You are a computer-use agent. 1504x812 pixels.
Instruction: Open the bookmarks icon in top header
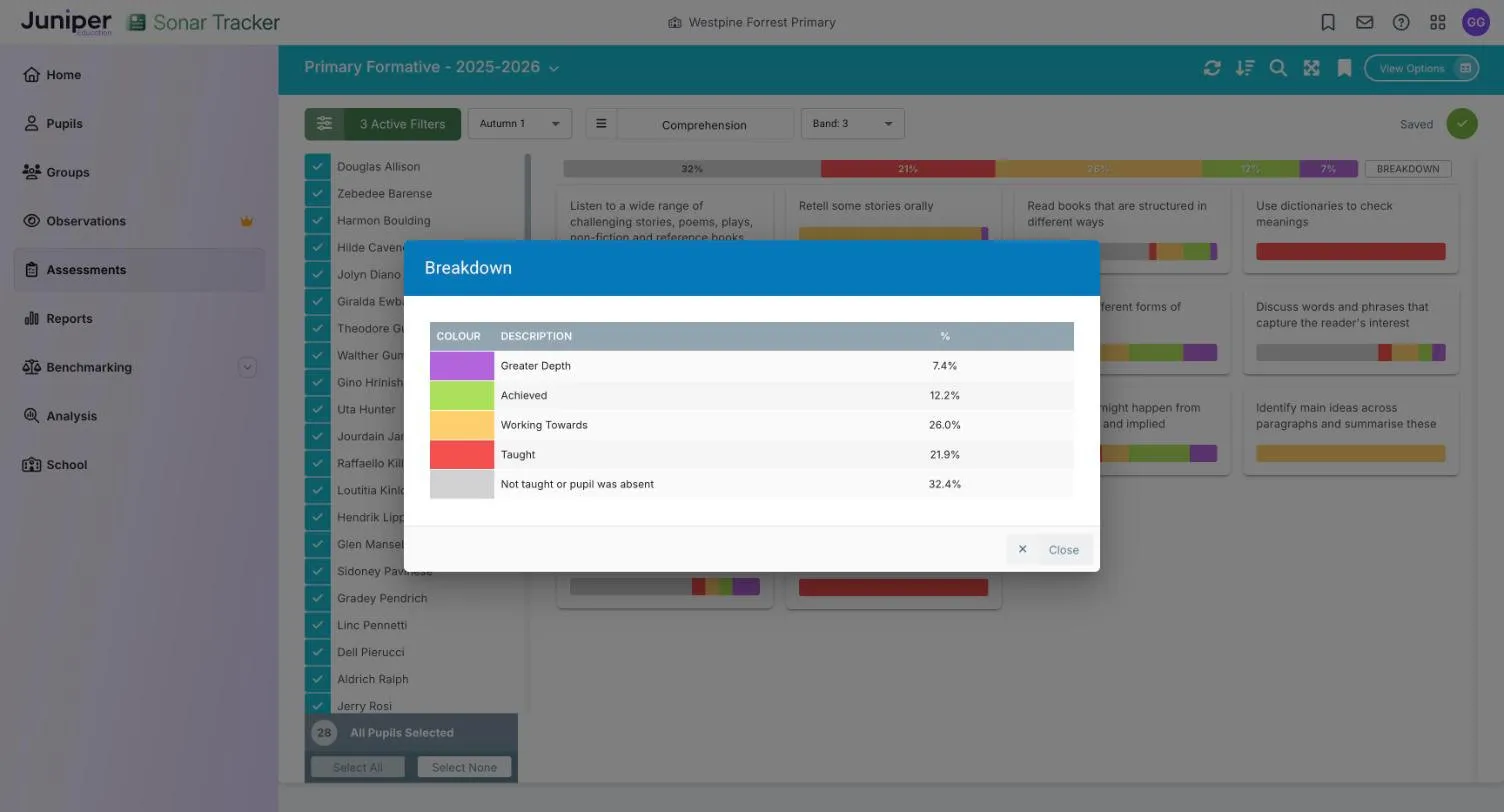[1328, 22]
